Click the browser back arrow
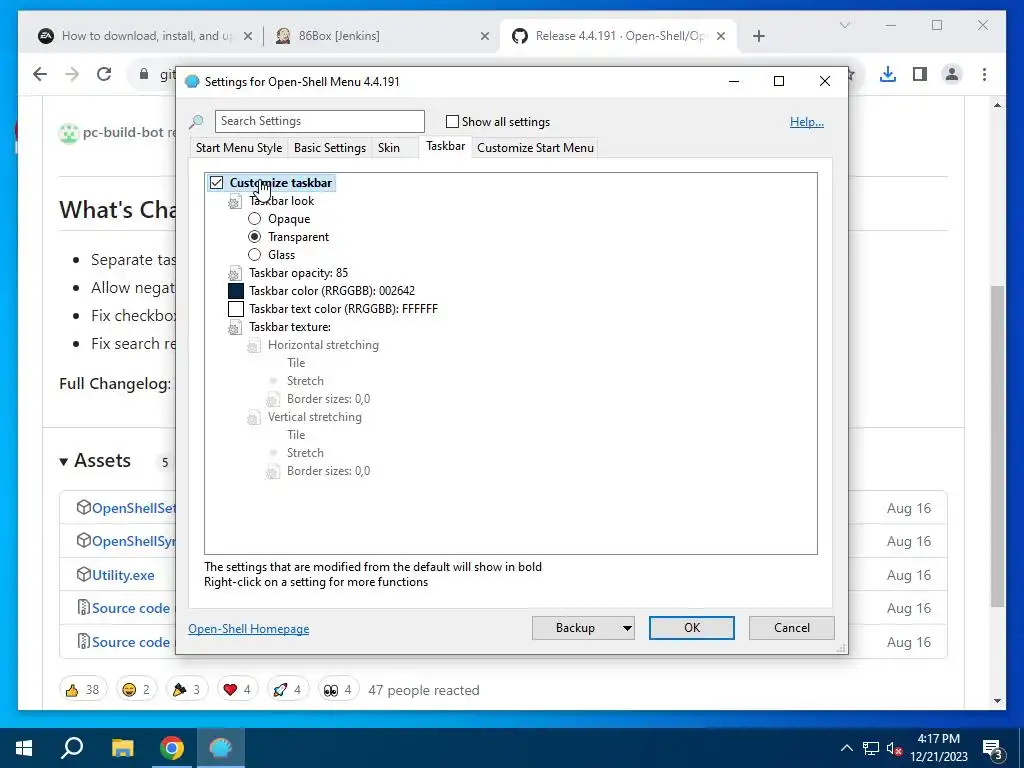1024x768 pixels. pyautogui.click(x=40, y=74)
